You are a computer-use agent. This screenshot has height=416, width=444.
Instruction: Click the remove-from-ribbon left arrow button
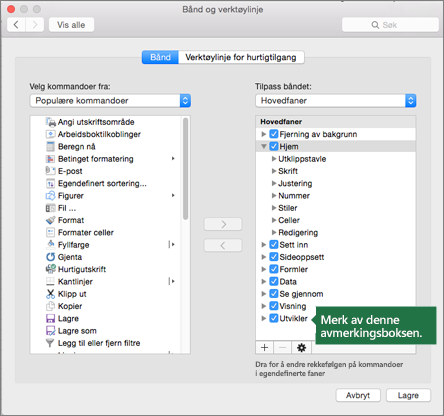tap(223, 246)
